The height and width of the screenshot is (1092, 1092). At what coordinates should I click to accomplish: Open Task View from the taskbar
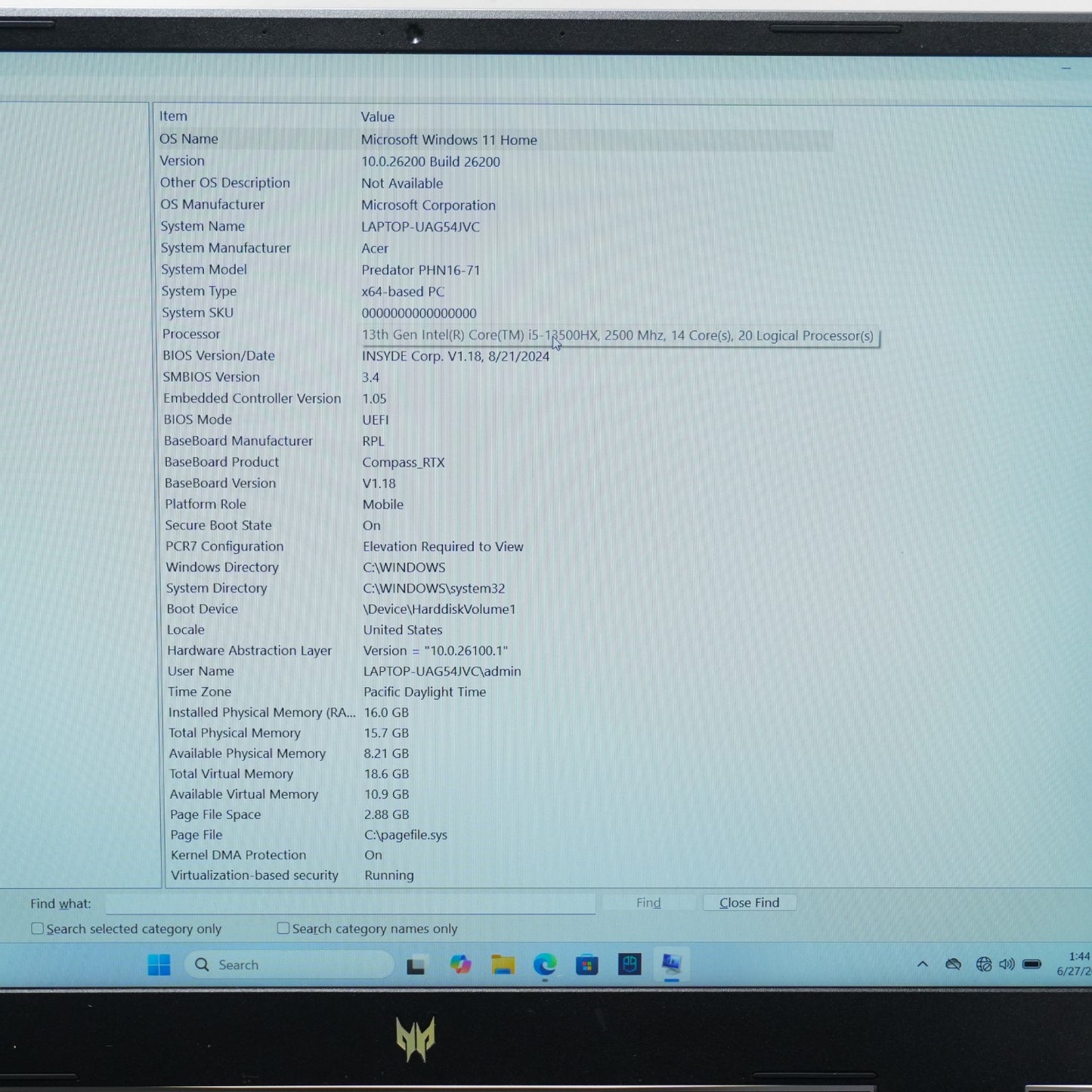click(x=416, y=966)
